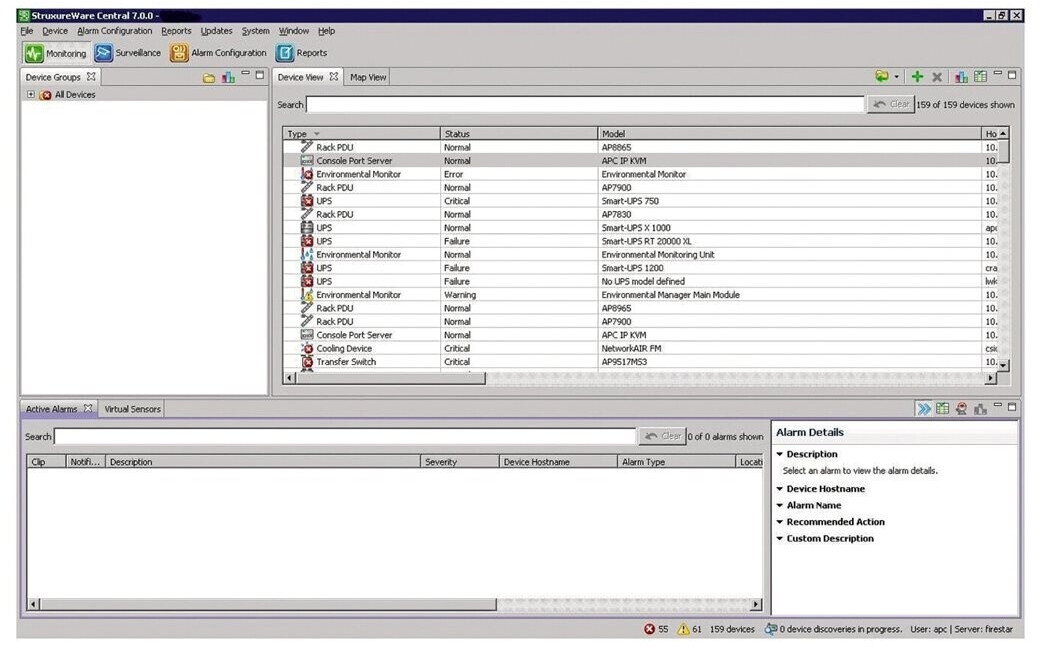Switch to the Surveillance perspective

[x=127, y=54]
